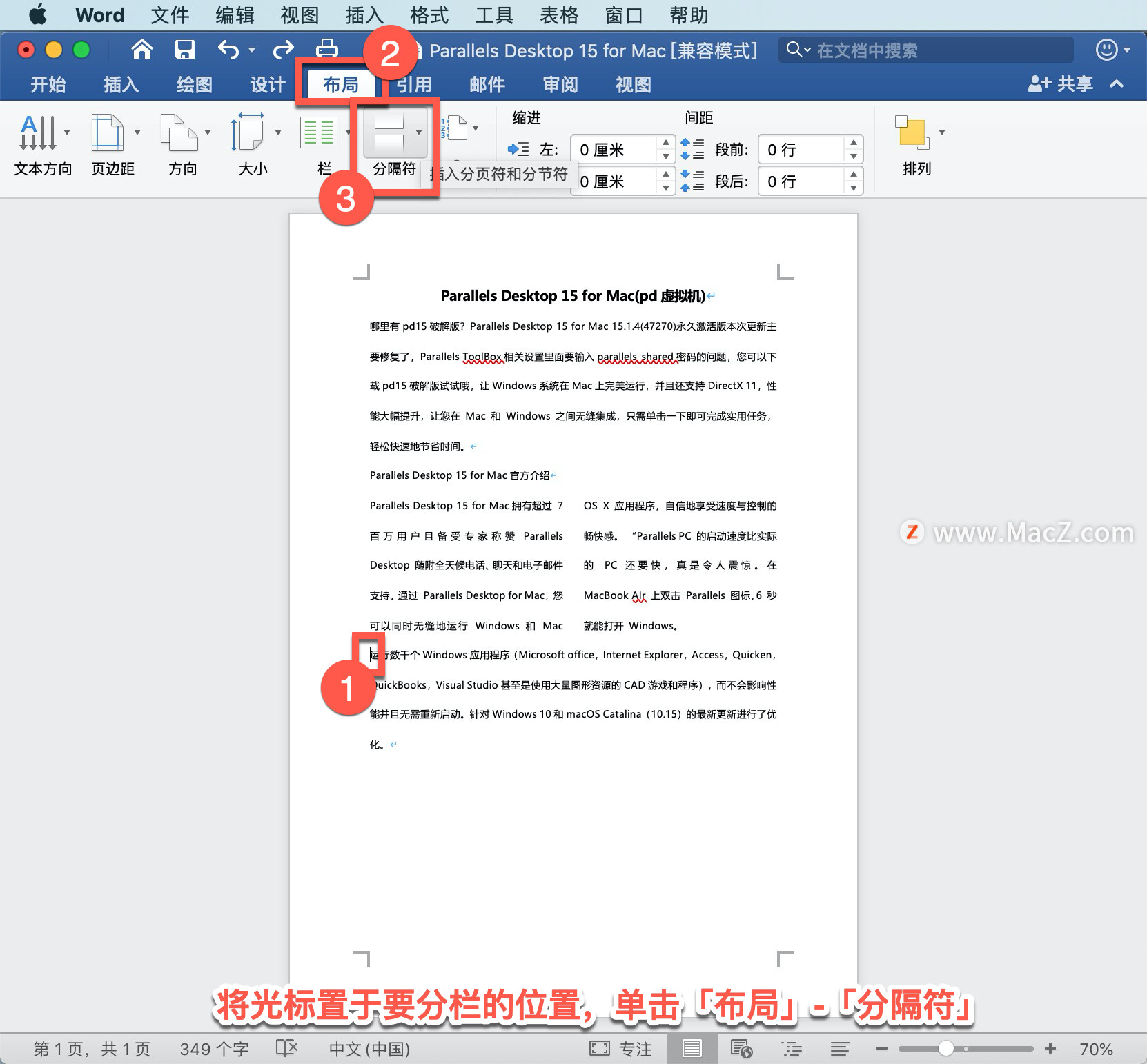
Task: Click the zoom out minus icon
Action: click(881, 1049)
